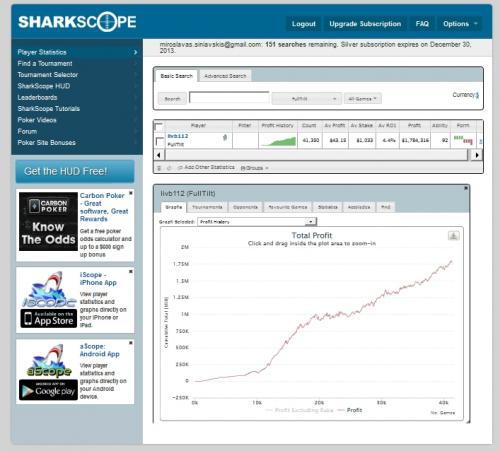Click the player name search input field

pyautogui.click(x=229, y=98)
